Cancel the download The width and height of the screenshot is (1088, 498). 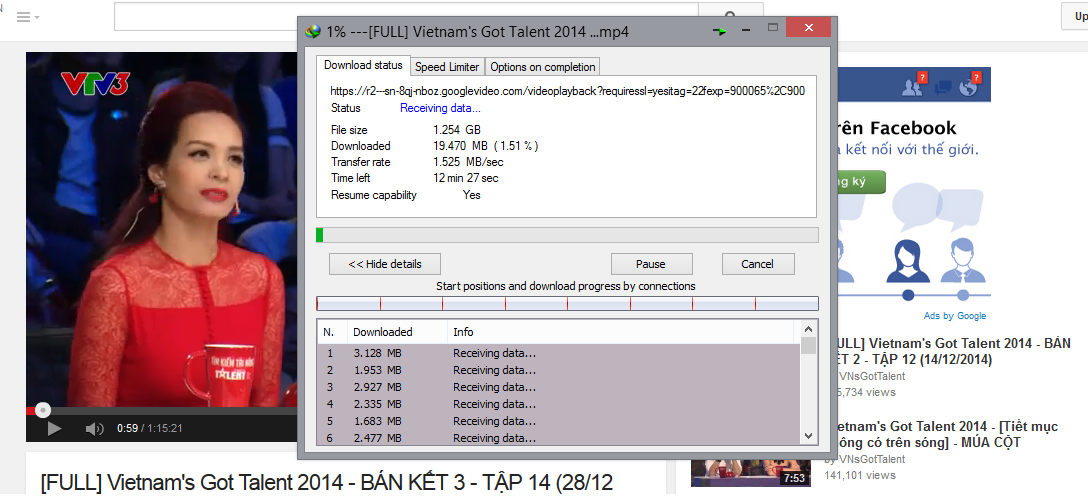[x=758, y=264]
